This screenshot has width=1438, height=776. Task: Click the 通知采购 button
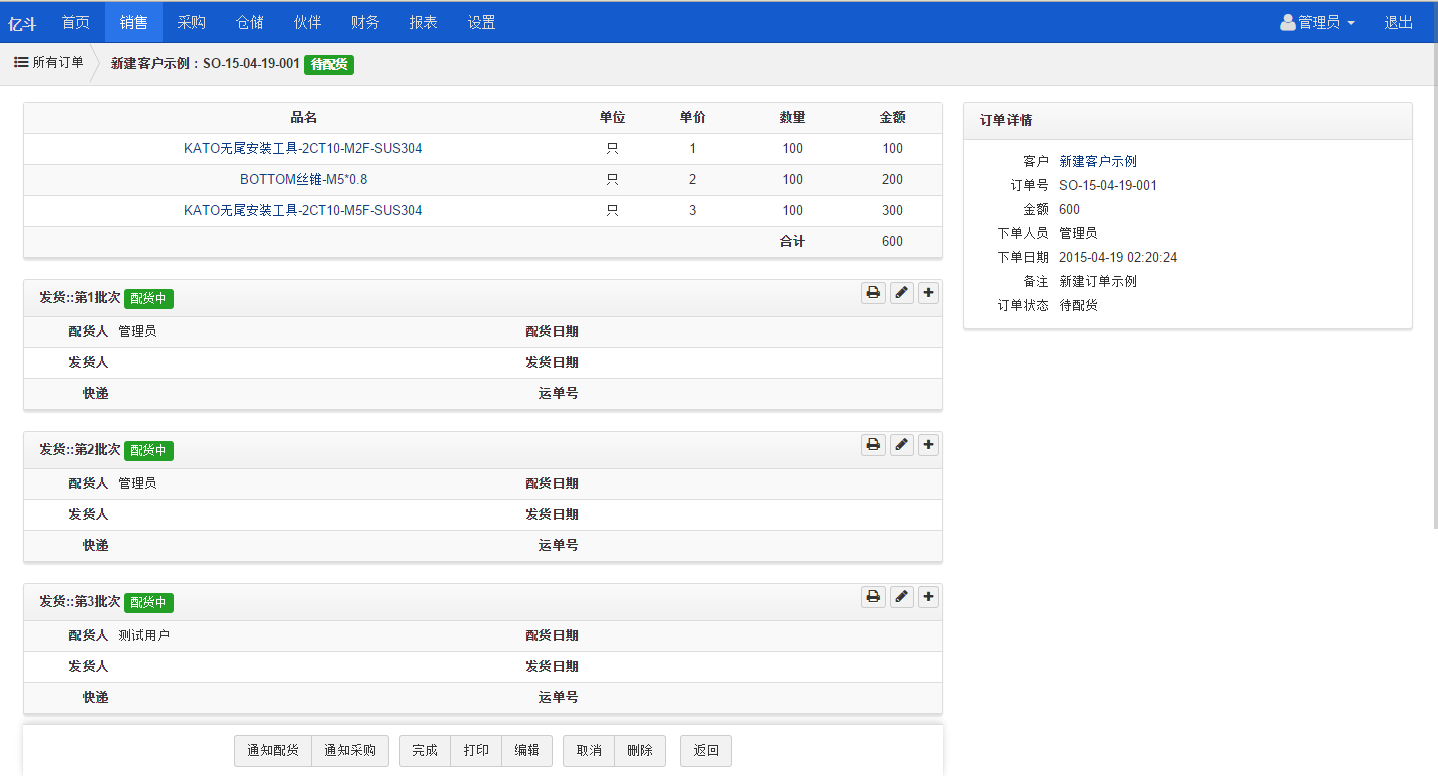[350, 751]
